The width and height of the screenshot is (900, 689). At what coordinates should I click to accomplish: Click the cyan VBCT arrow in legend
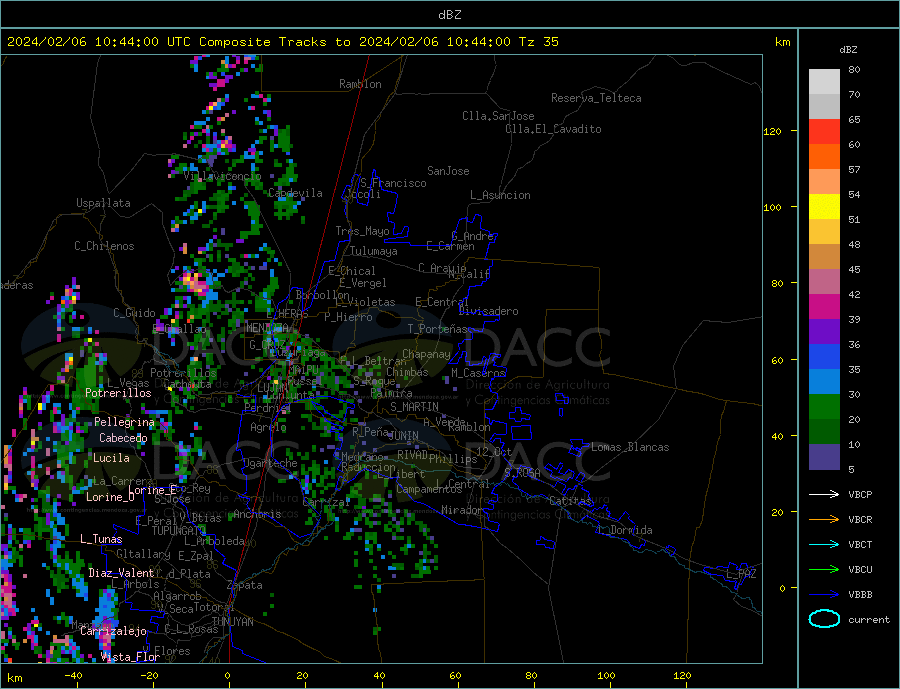tap(824, 544)
